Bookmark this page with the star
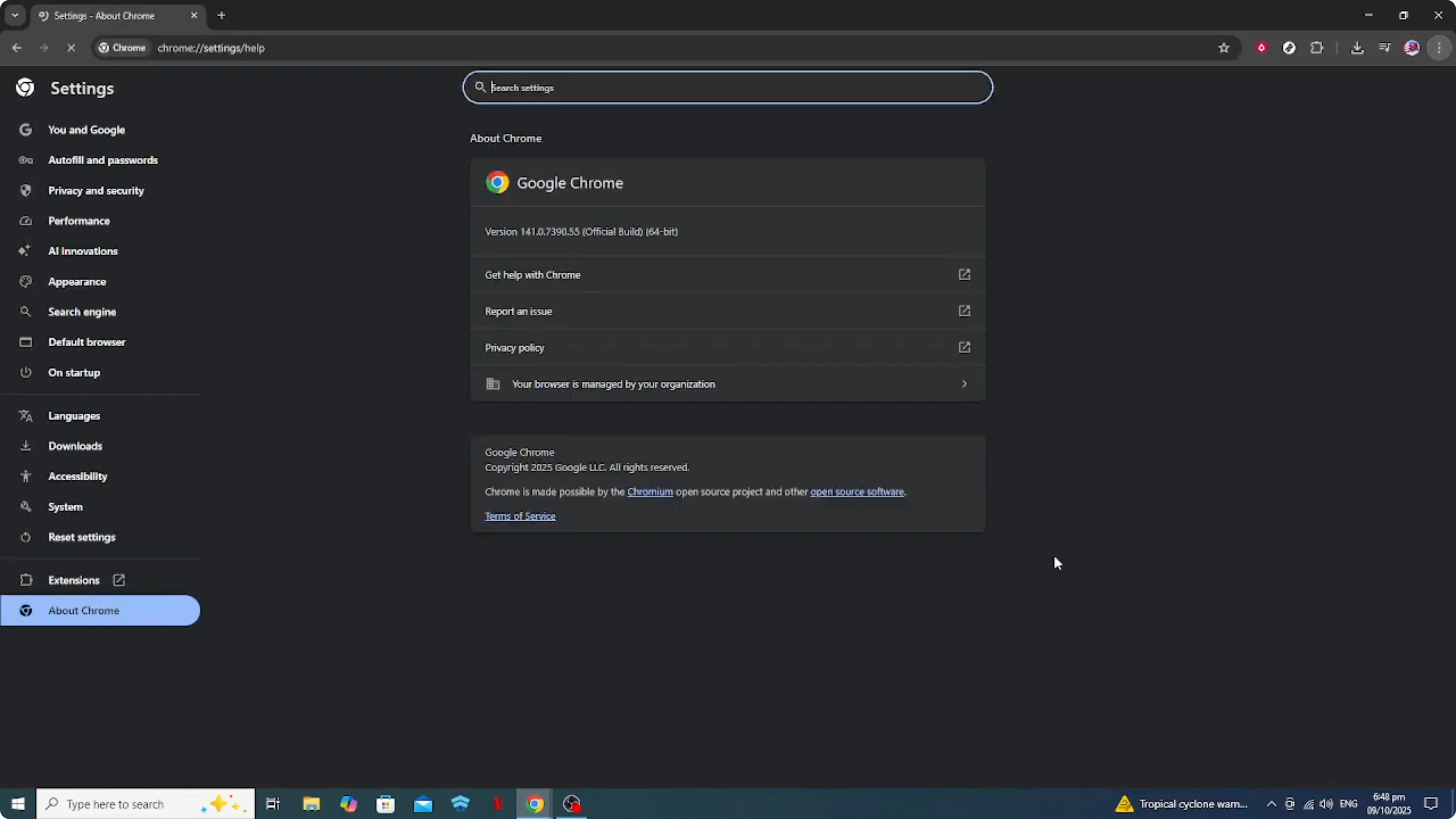 [x=1223, y=47]
